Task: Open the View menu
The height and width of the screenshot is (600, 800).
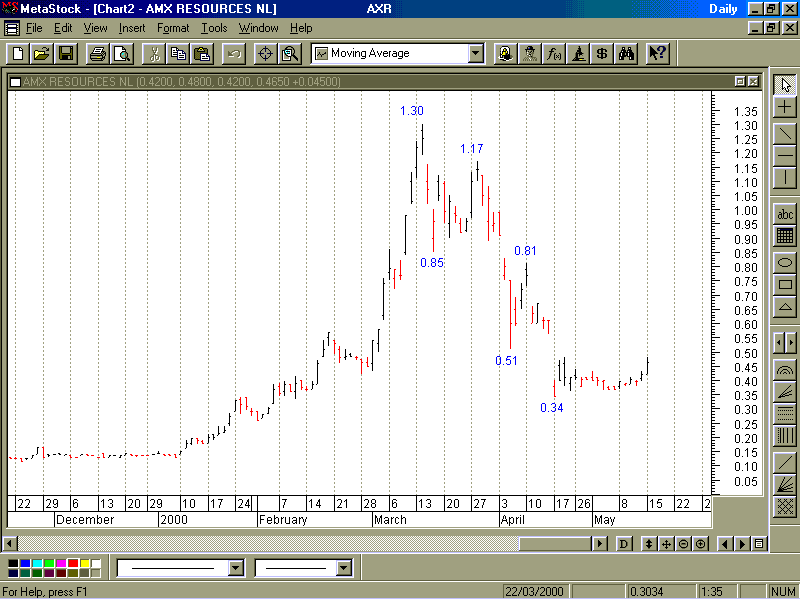Action: pos(95,28)
